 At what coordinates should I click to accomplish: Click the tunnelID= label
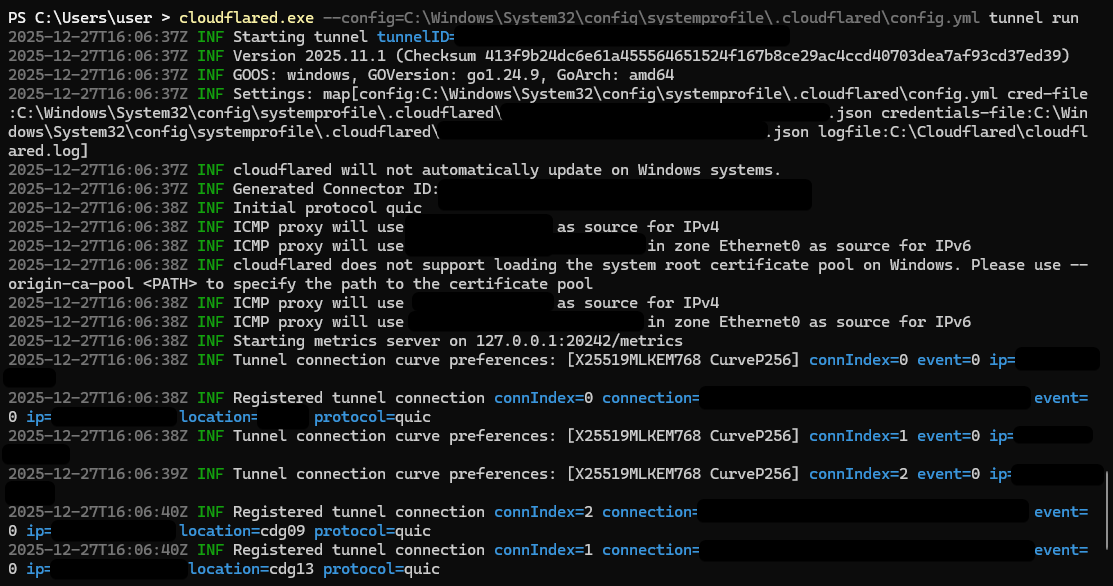tap(416, 37)
